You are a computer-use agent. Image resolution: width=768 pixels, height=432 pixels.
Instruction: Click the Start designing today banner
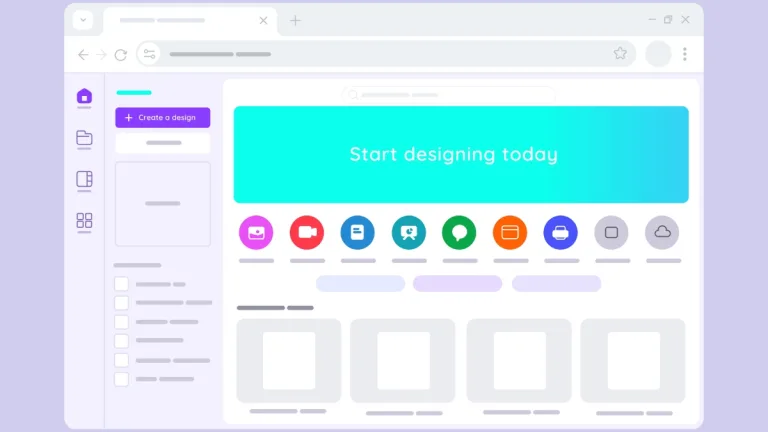(x=461, y=155)
